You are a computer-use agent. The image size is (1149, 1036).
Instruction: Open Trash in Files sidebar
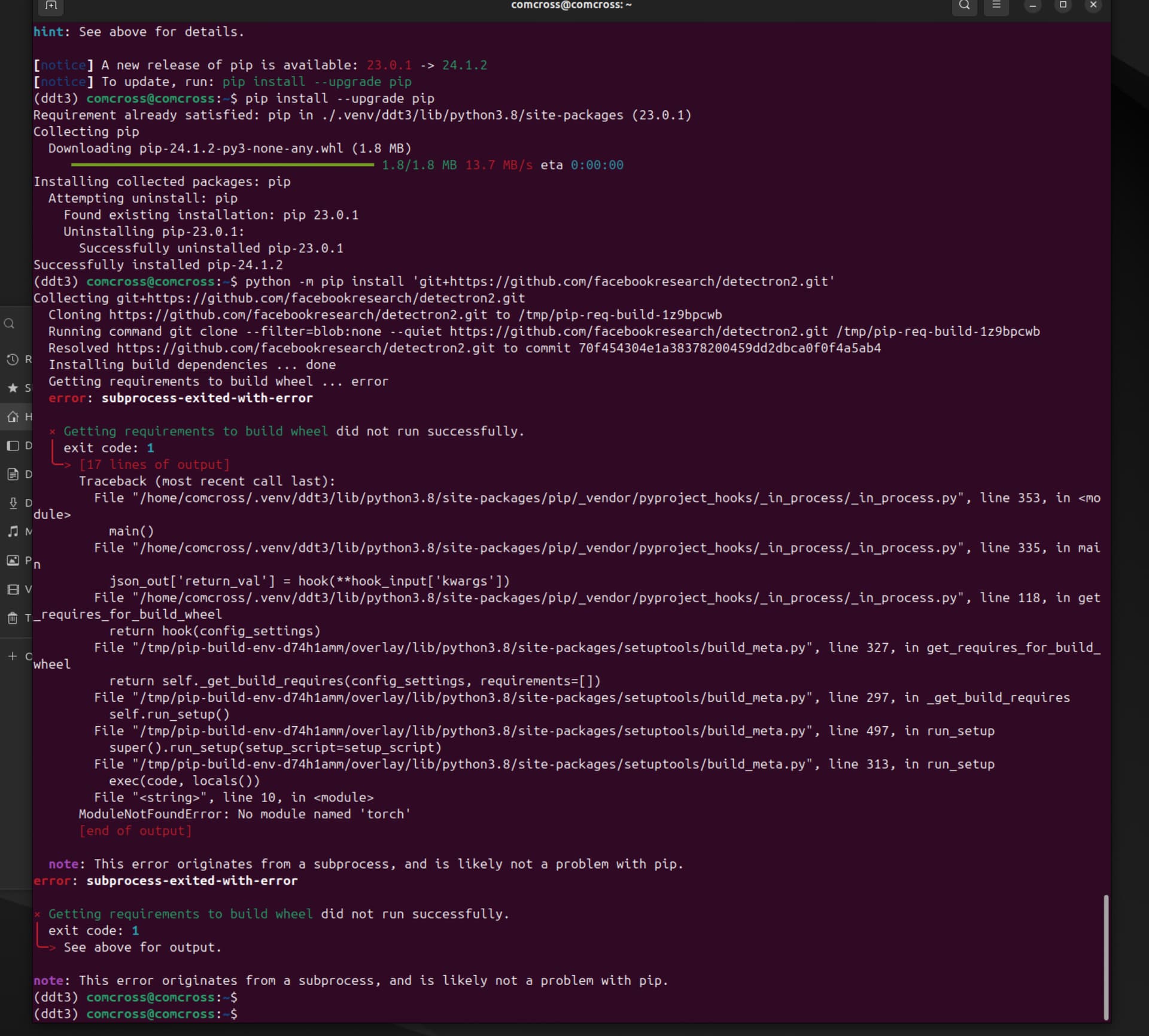tap(13, 618)
